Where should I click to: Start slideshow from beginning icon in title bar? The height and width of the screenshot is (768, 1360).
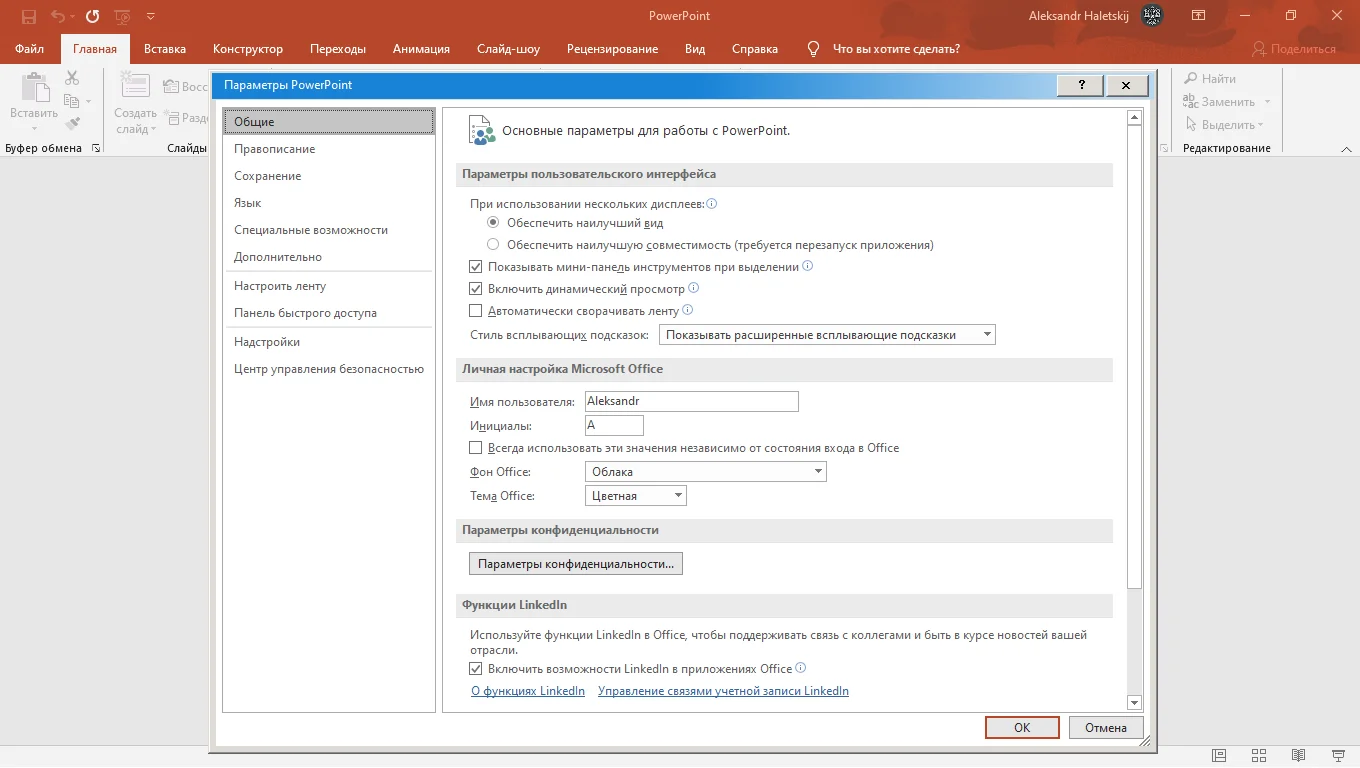coord(122,17)
